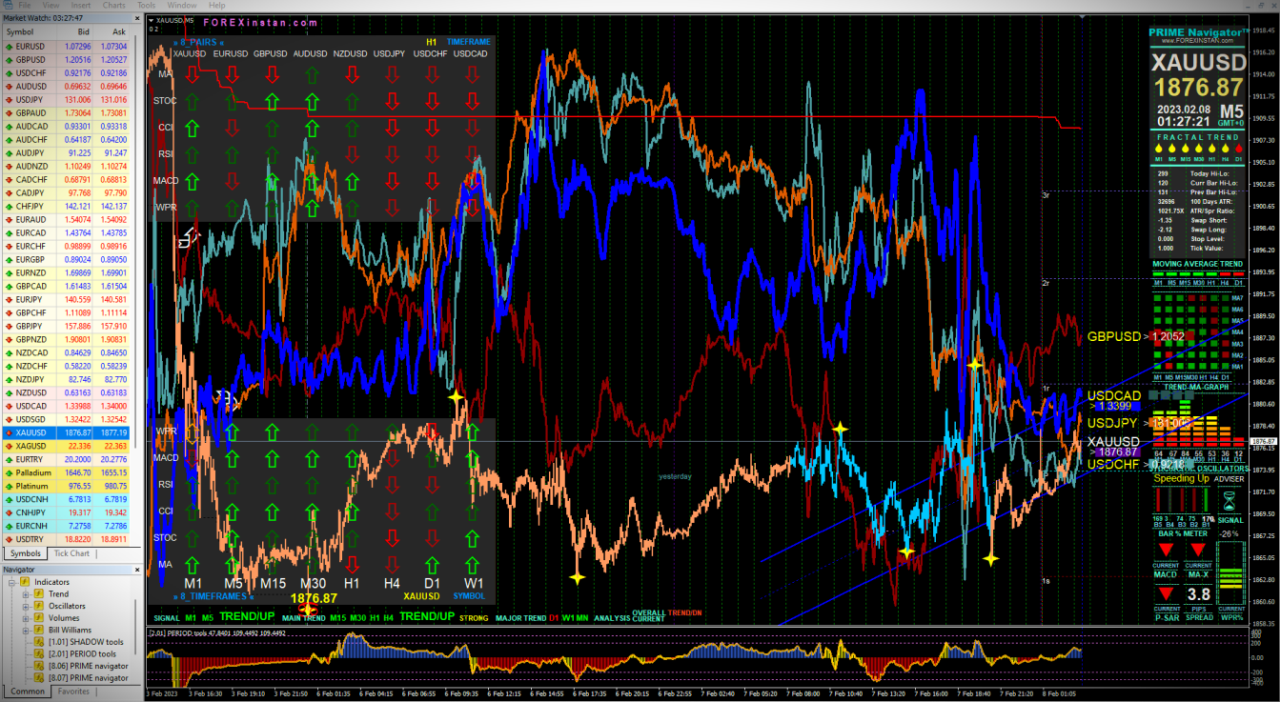Click the FOREXinstan.com link on chart
The width and height of the screenshot is (1280, 702).
pyautogui.click(x=260, y=22)
